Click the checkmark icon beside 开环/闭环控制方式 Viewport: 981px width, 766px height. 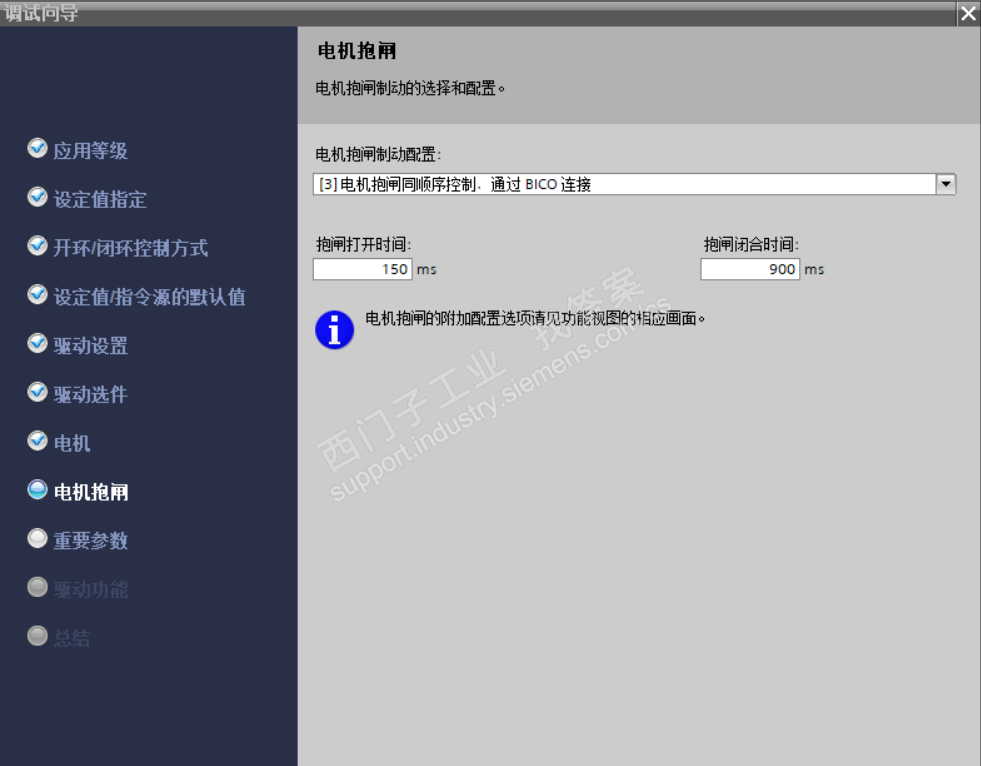pos(38,246)
